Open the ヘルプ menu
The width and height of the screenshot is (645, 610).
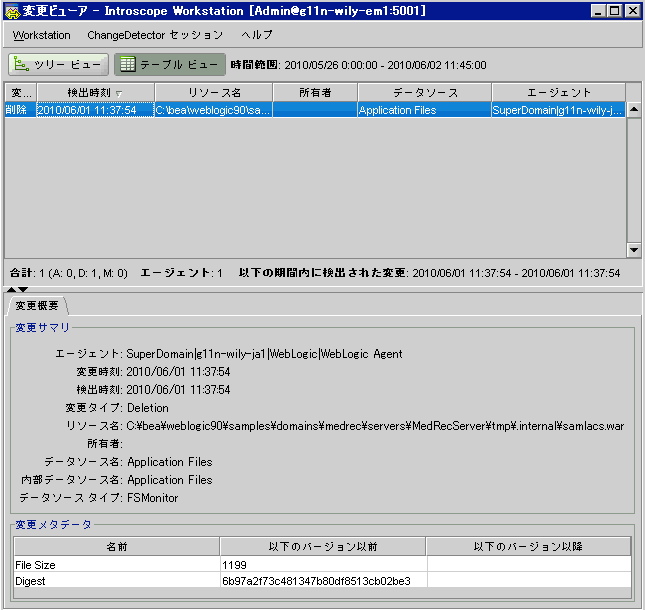[257, 35]
